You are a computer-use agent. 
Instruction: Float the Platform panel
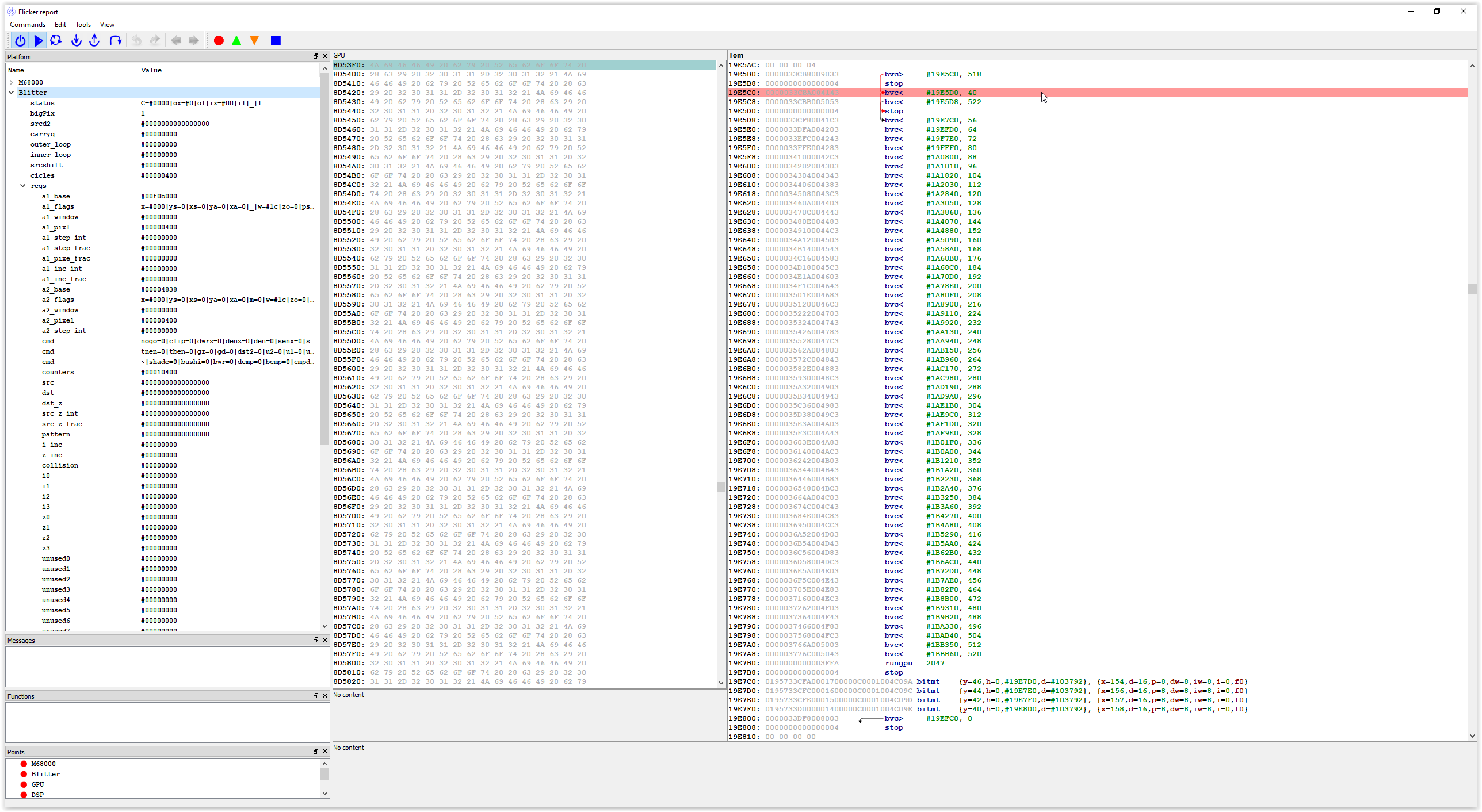coord(315,56)
